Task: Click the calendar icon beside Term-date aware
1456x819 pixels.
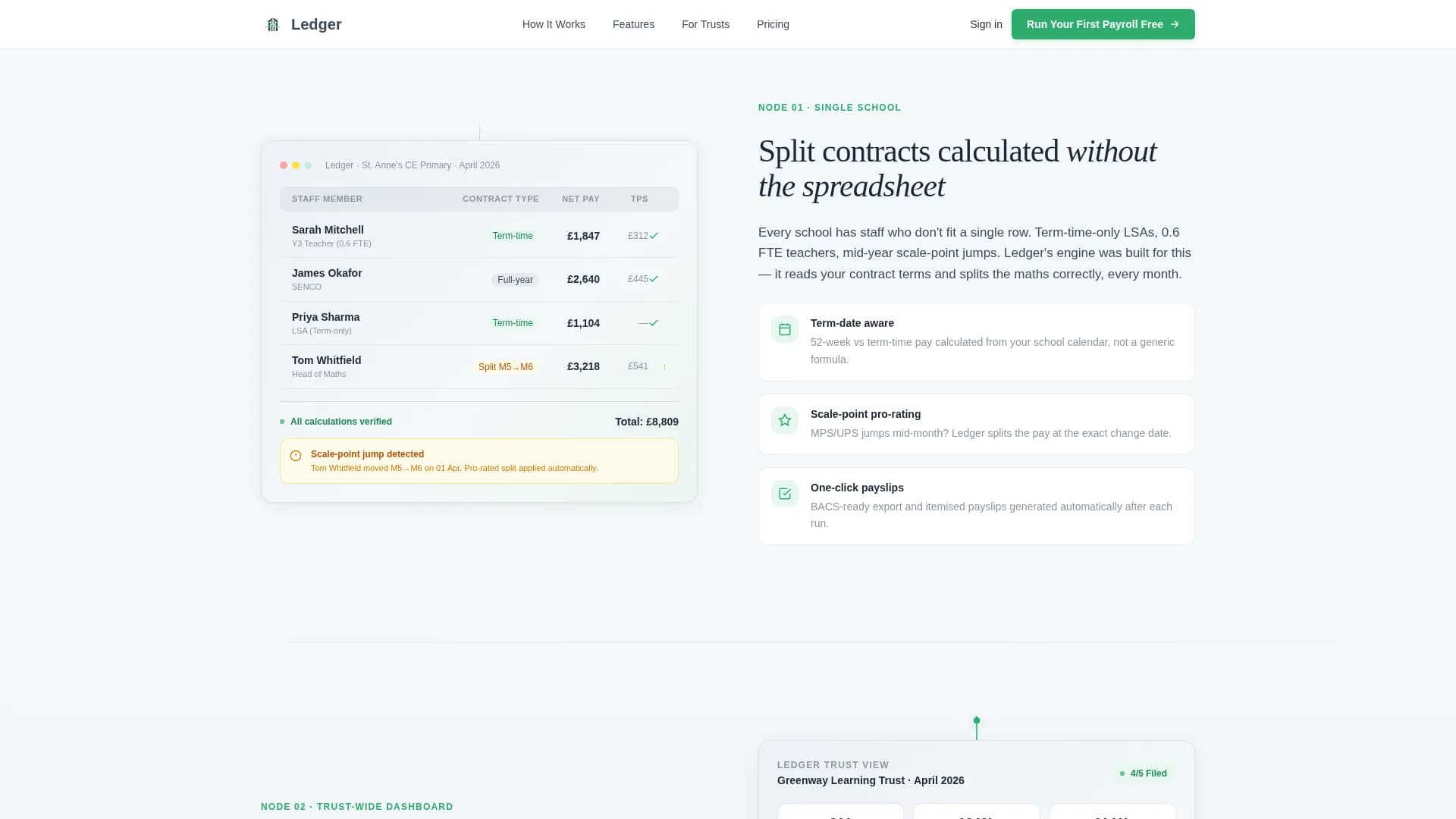Action: (x=785, y=330)
